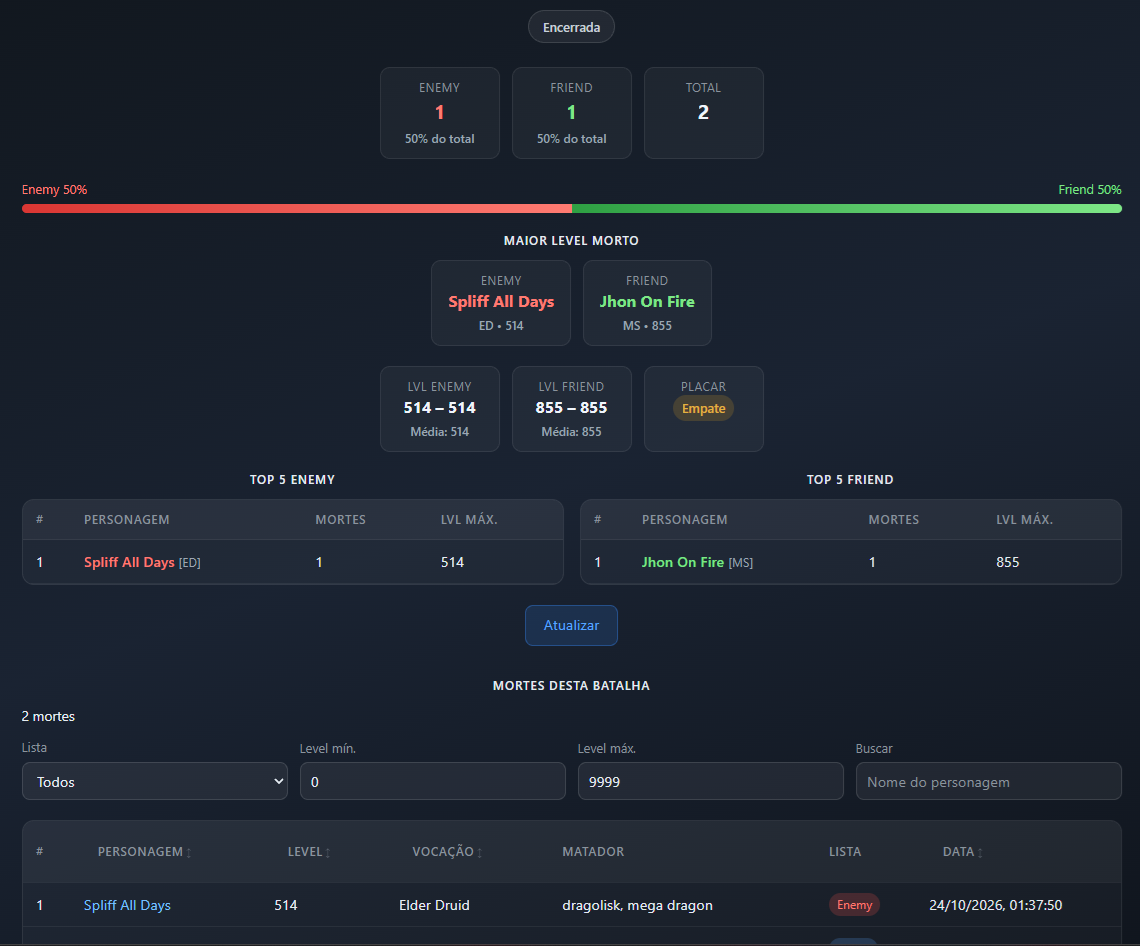Click the Elder Druid vocation cell

click(434, 905)
